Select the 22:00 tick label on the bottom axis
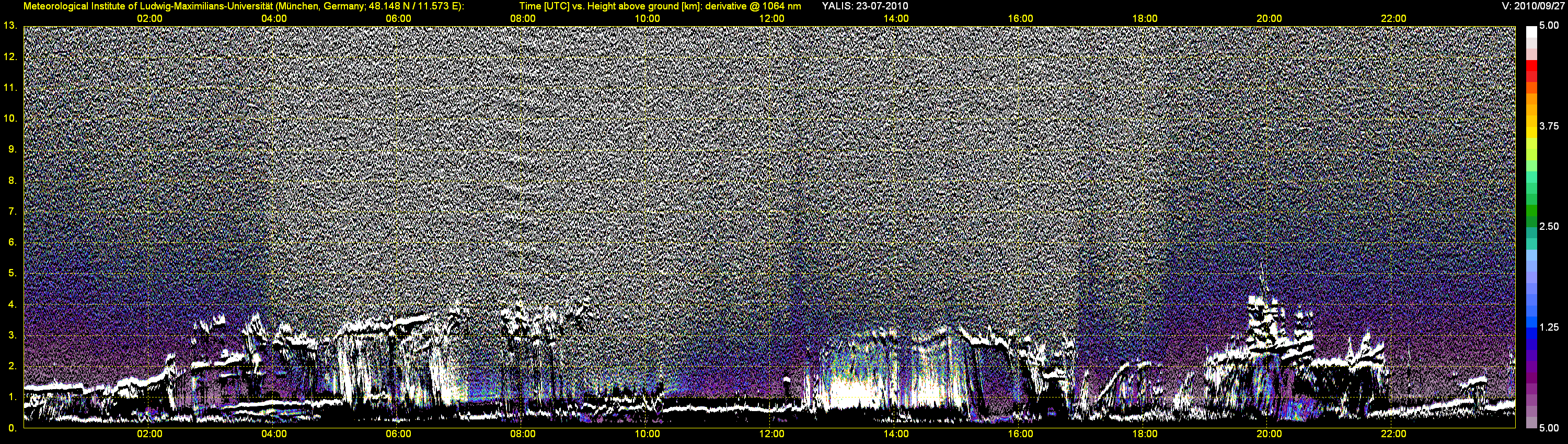This screenshot has height=444, width=1568. click(1394, 434)
